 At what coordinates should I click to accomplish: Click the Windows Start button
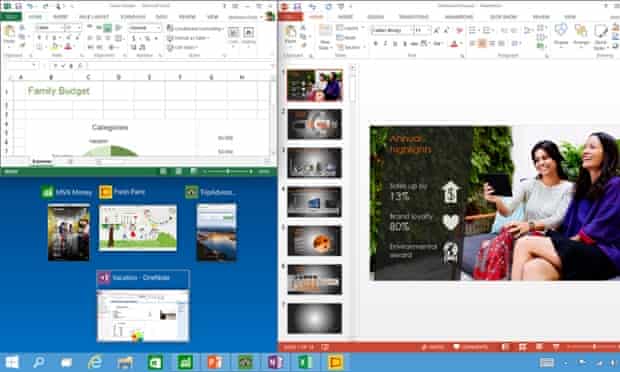11,362
